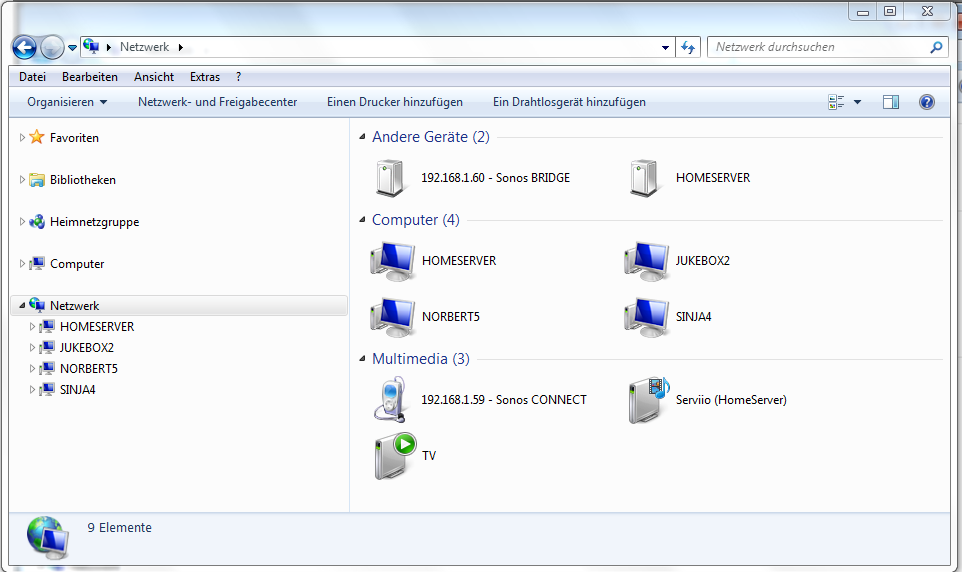Open the Ansicht menu
The width and height of the screenshot is (962, 572).
154,77
